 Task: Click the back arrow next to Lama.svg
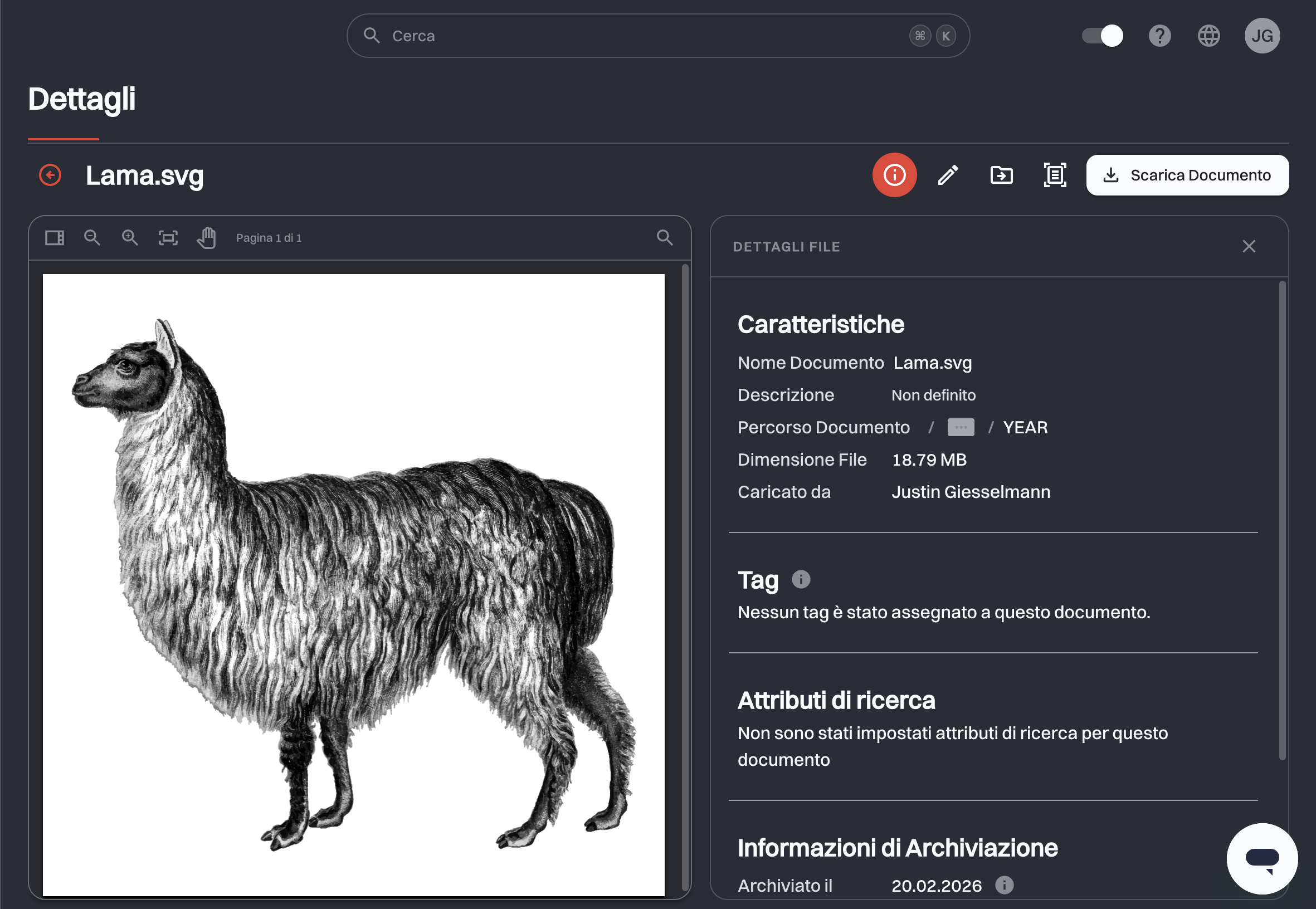50,175
